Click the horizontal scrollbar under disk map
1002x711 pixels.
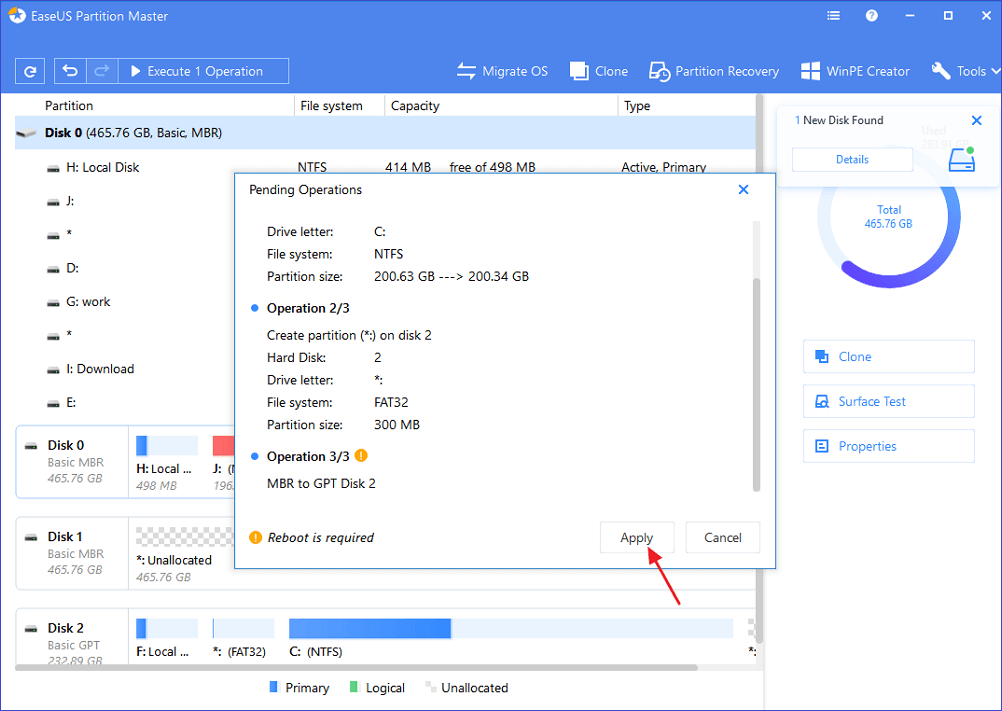pos(356,668)
